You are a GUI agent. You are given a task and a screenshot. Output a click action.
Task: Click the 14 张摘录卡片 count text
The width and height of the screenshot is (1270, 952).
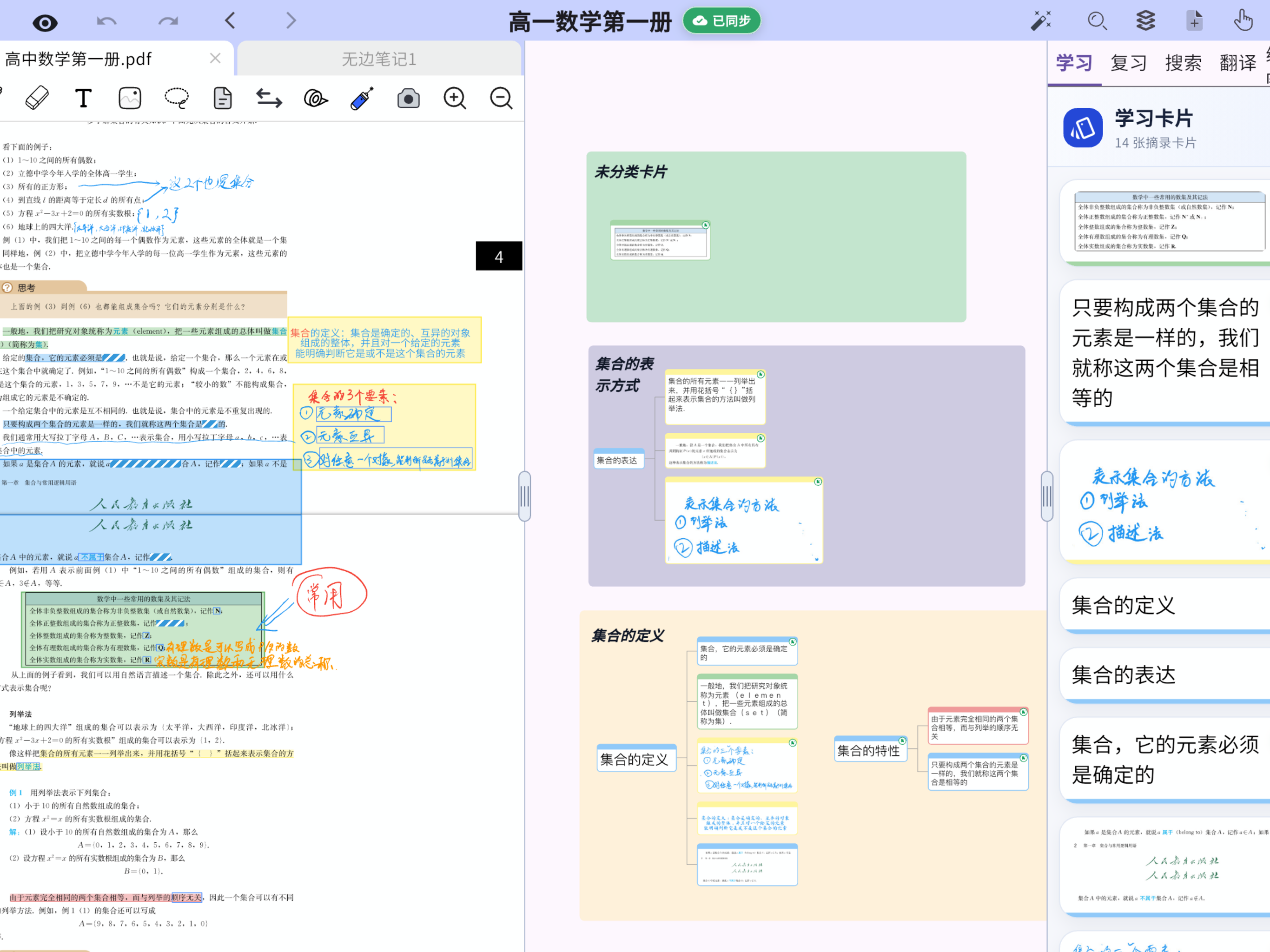point(1155,142)
